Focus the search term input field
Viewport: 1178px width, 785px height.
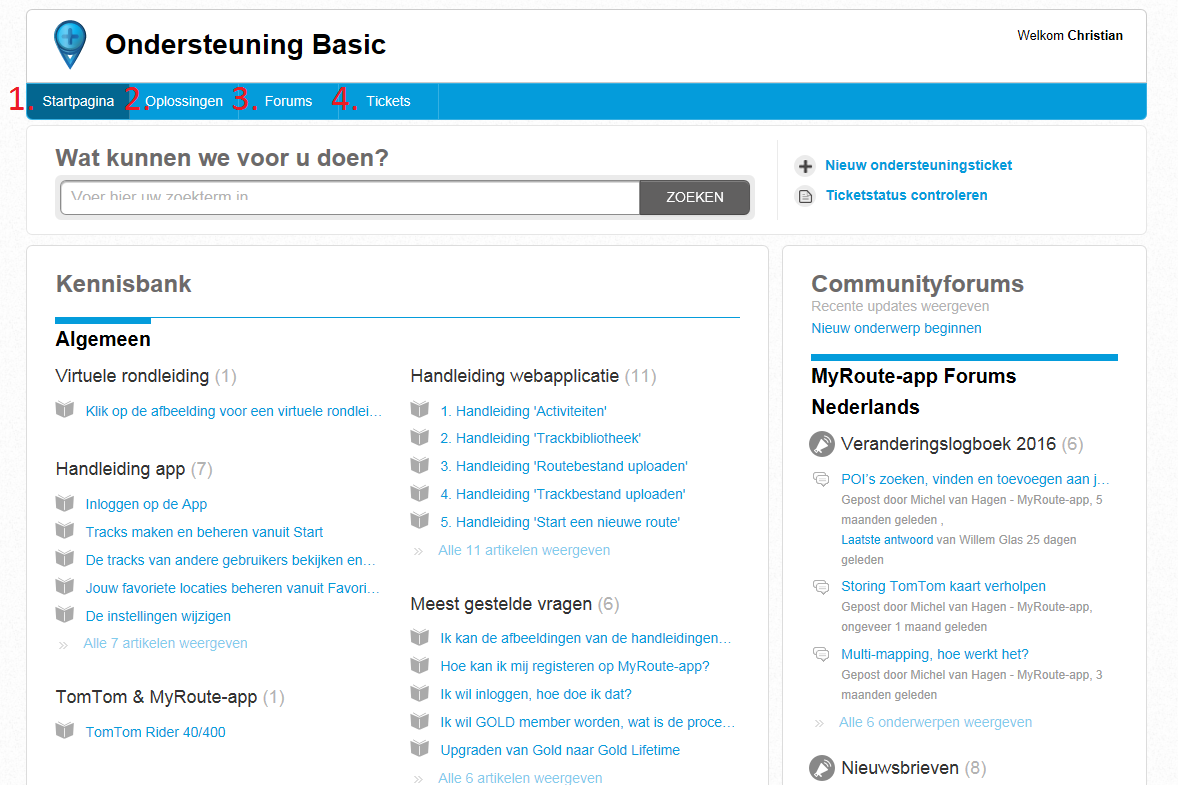[350, 197]
